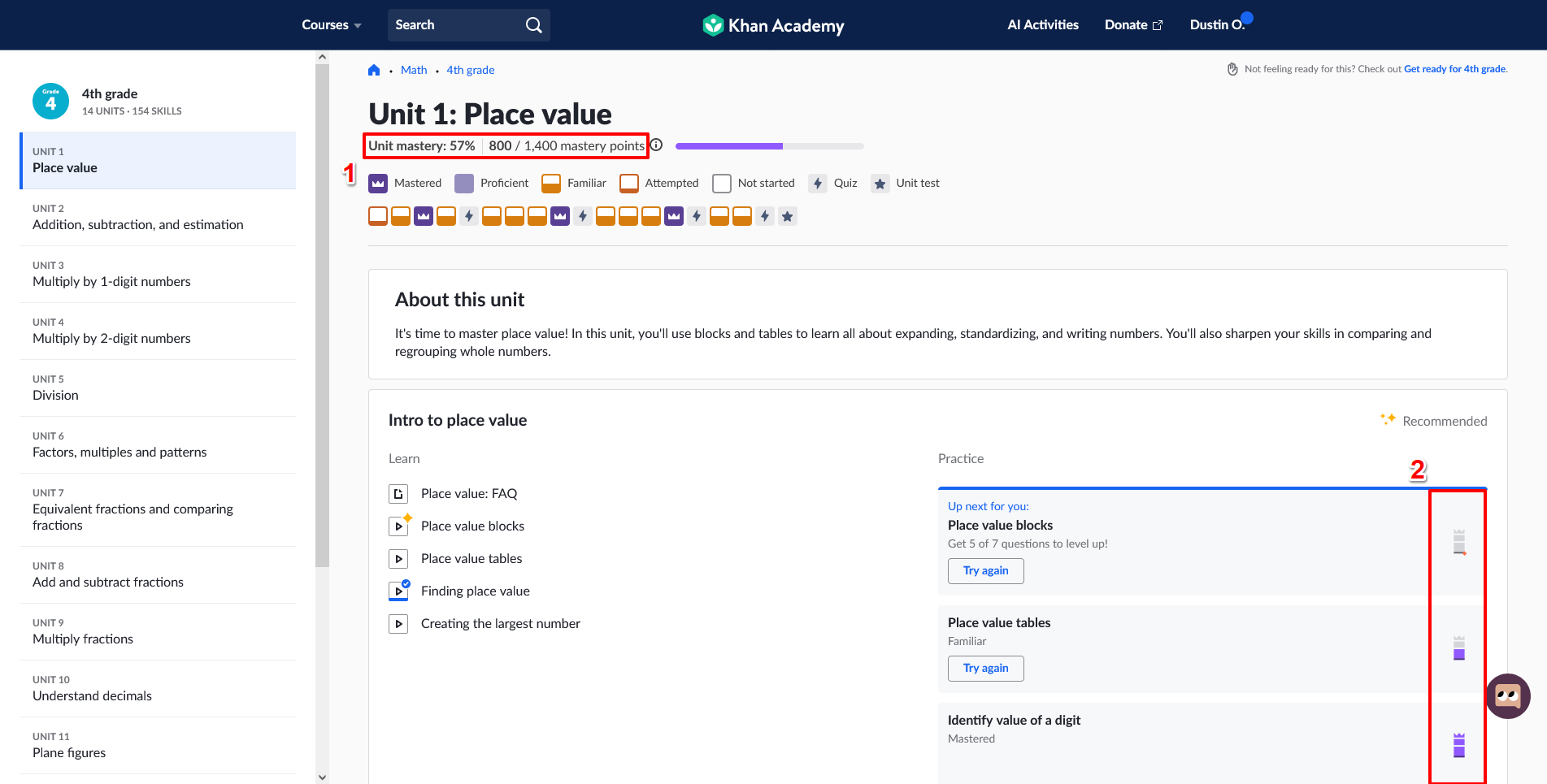Click Try again for Place value blocks
This screenshot has height=784, width=1547.
pos(986,571)
